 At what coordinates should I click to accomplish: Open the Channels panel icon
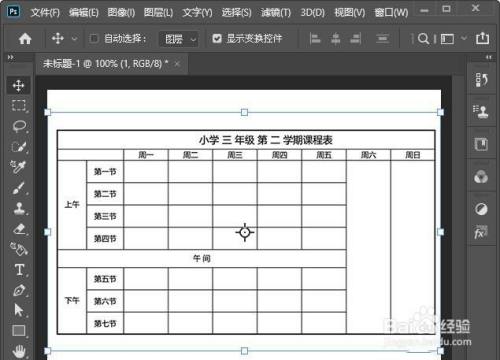point(481,177)
